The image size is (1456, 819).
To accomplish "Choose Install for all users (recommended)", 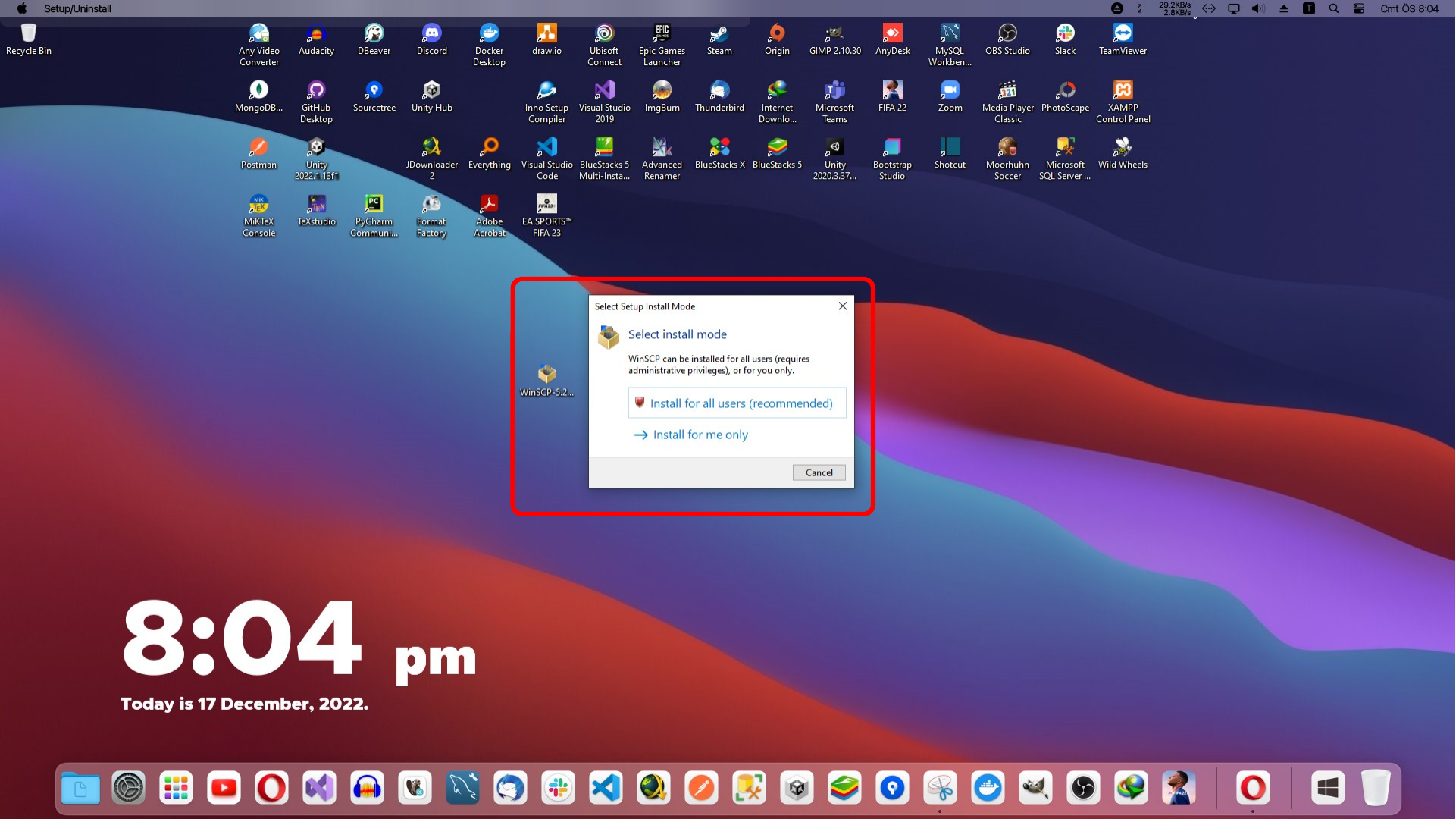I will [x=737, y=403].
